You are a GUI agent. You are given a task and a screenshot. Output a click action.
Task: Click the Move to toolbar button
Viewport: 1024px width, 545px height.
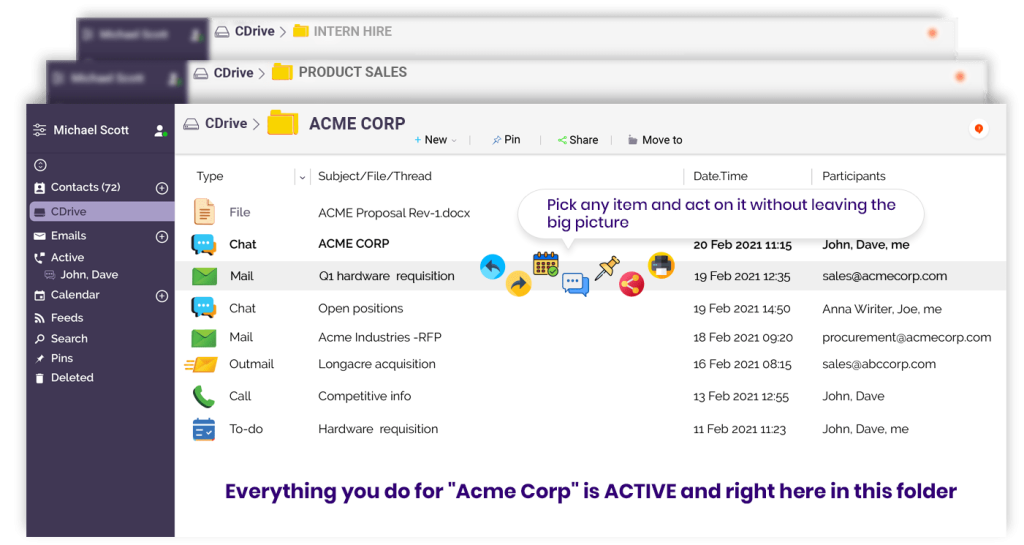tap(655, 140)
